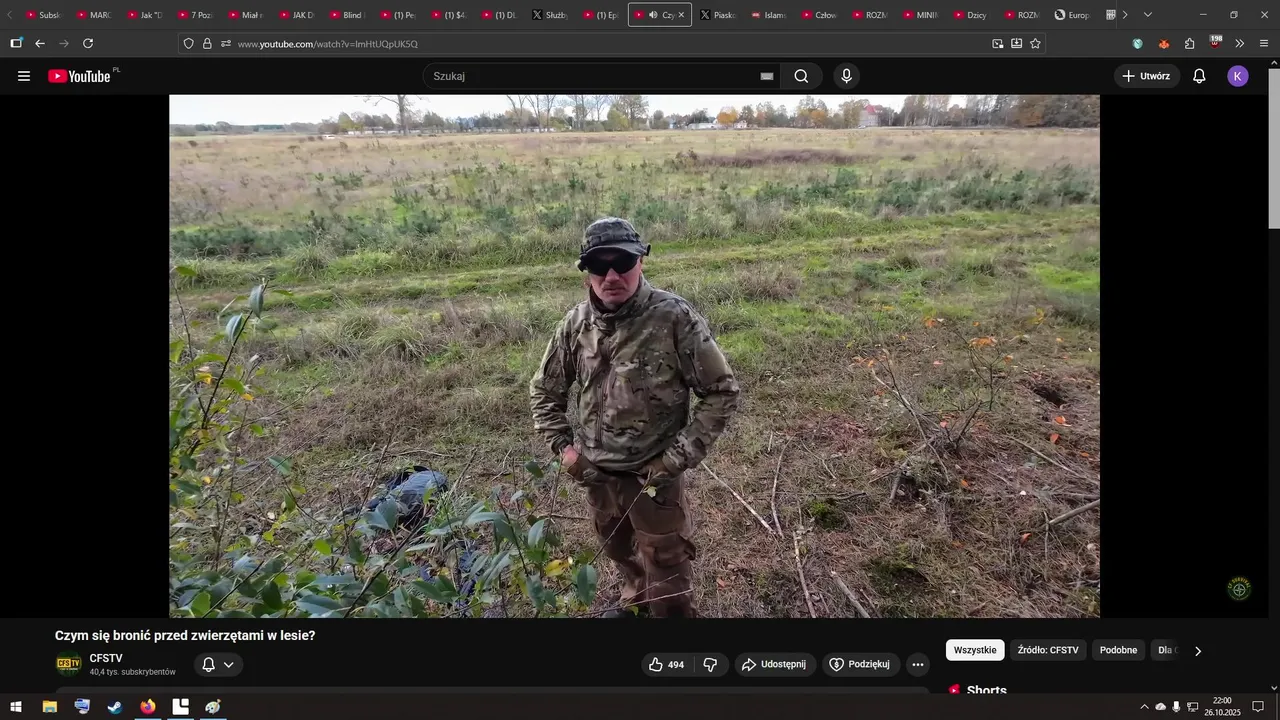Open the Shorts section heading
The height and width of the screenshot is (720, 1280).
[x=987, y=690]
